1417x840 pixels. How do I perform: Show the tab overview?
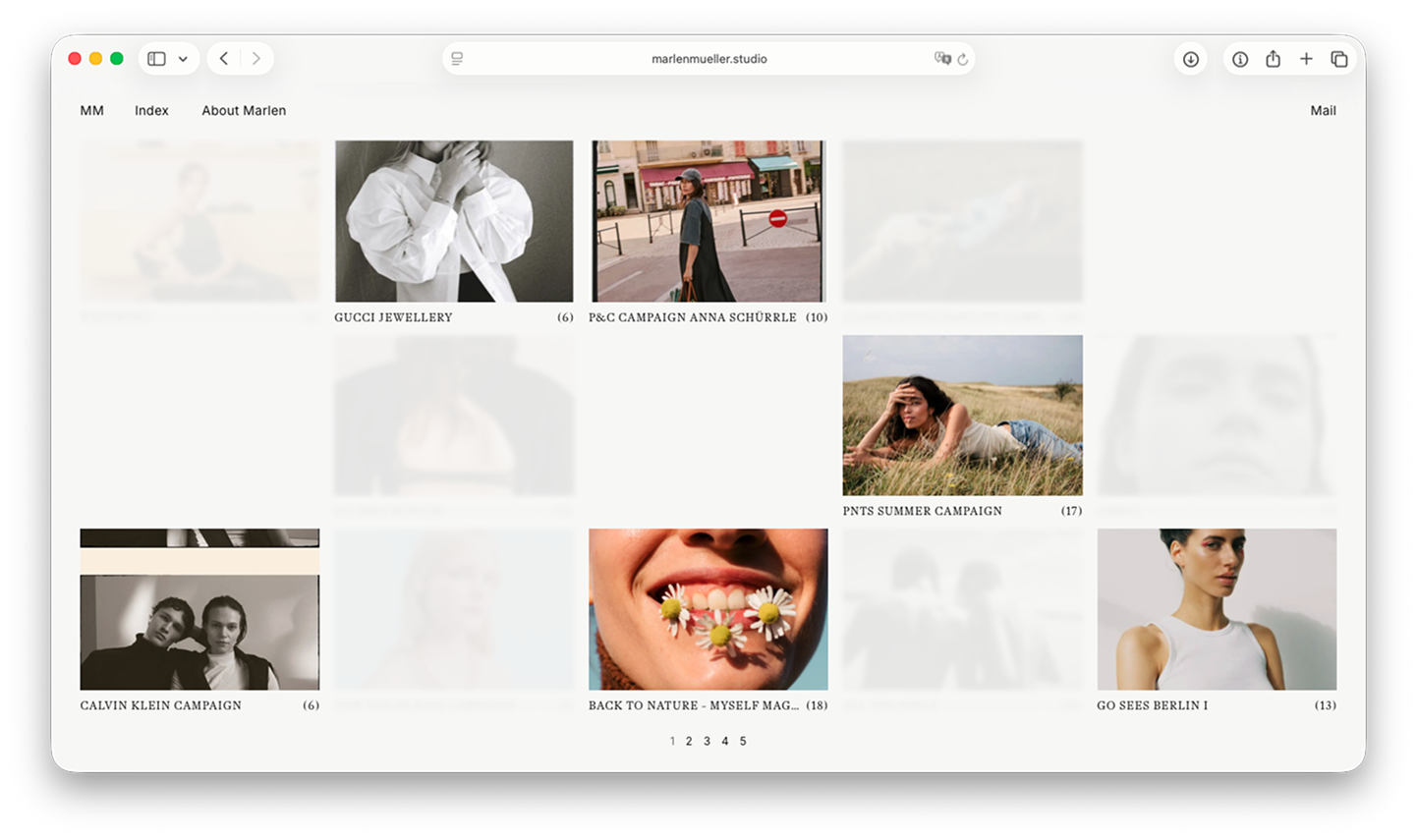tap(1338, 59)
